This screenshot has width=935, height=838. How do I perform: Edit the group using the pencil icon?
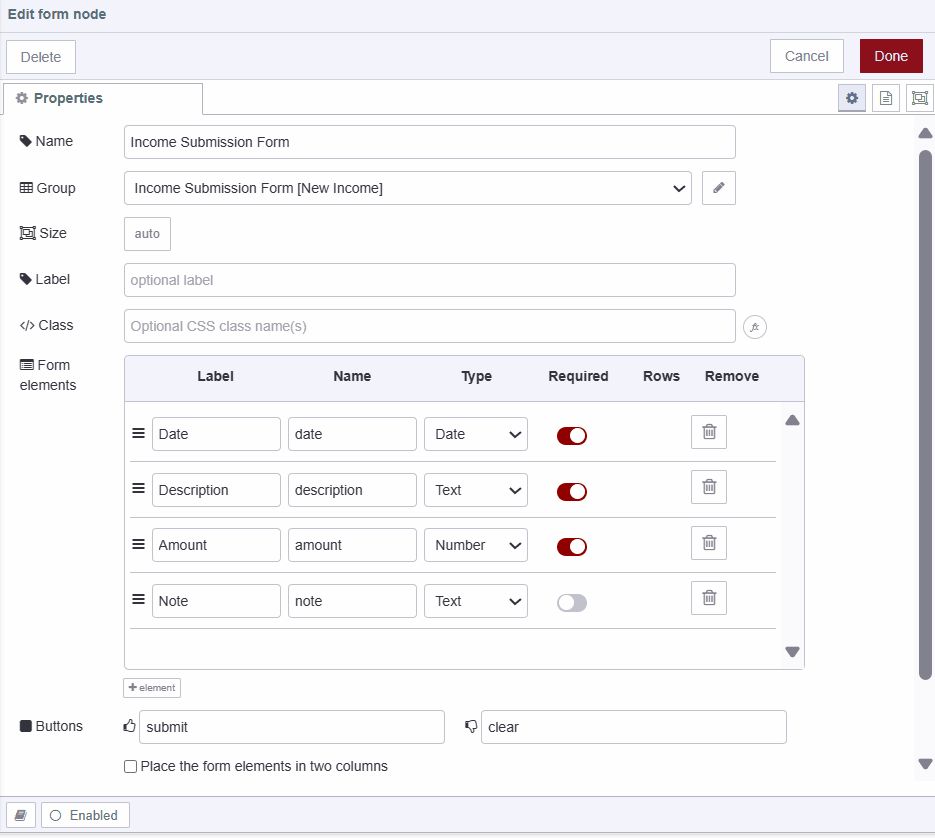[x=718, y=188]
